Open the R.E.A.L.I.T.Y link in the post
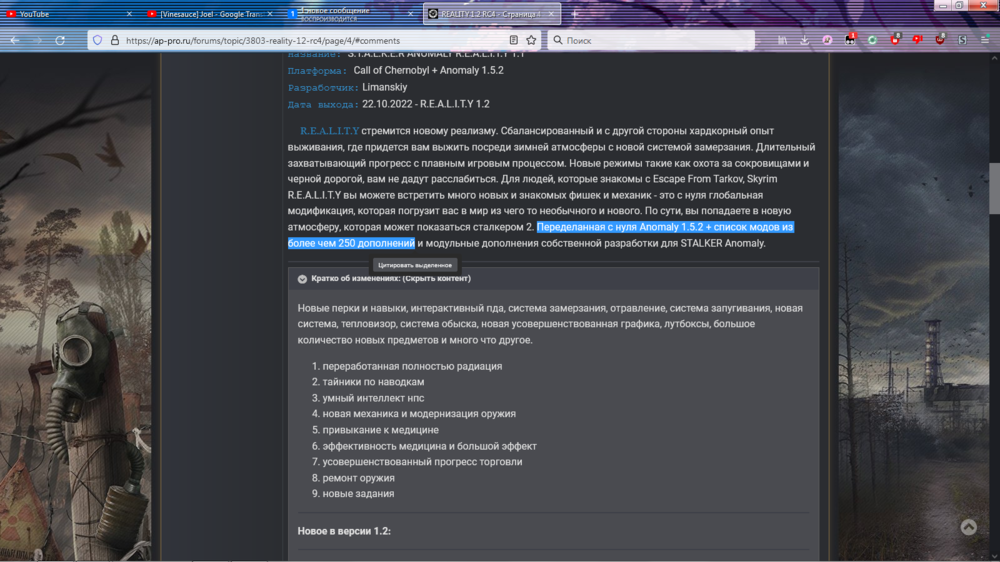 pyautogui.click(x=329, y=131)
